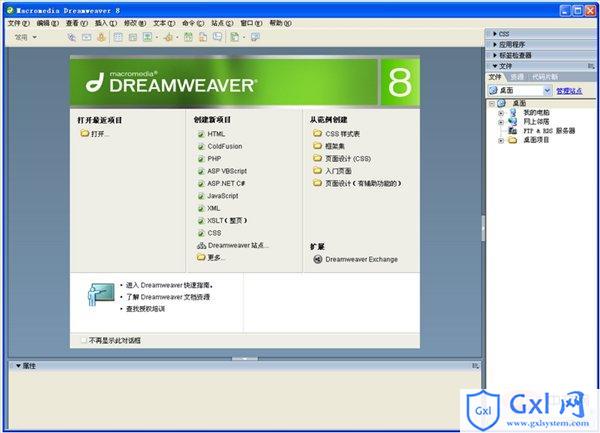Open the 站点(S) menu
The height and width of the screenshot is (433, 600).
[x=222, y=23]
